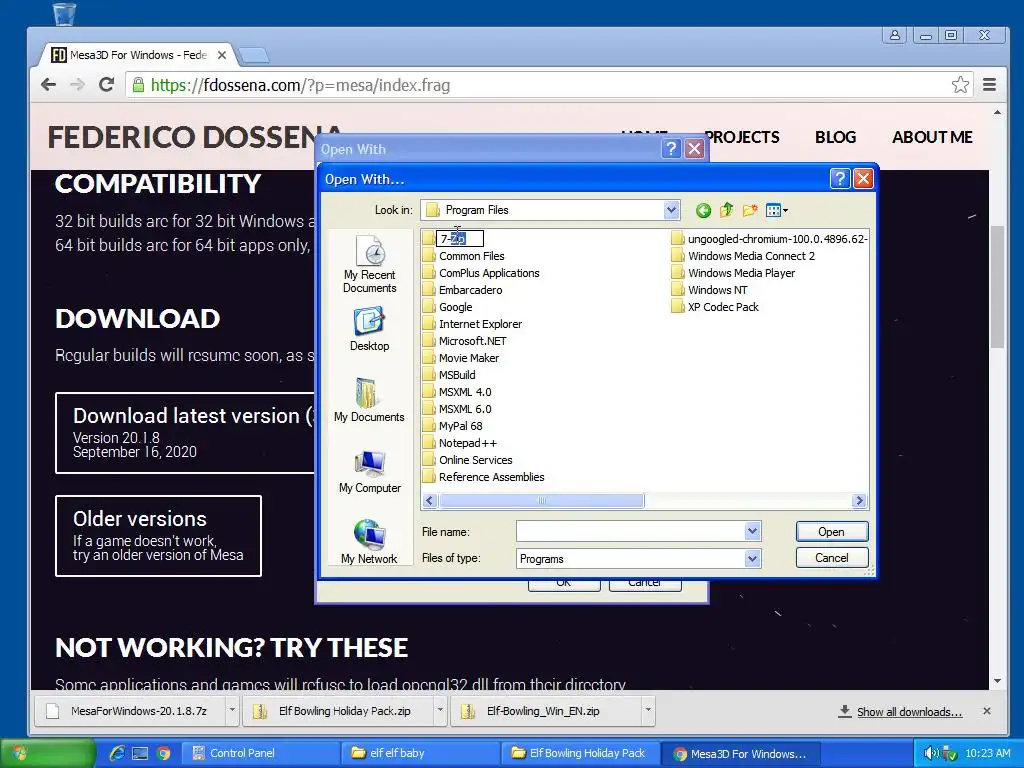The image size is (1024, 768).
Task: Close the downloads bar
Action: coord(987,711)
